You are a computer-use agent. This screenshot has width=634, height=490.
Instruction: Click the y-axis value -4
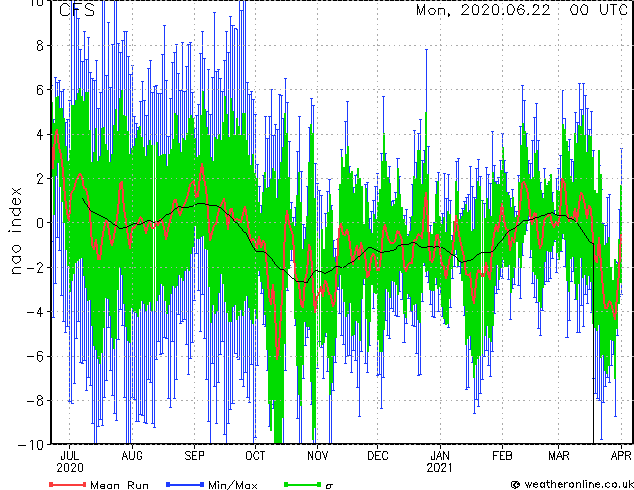click(x=35, y=312)
